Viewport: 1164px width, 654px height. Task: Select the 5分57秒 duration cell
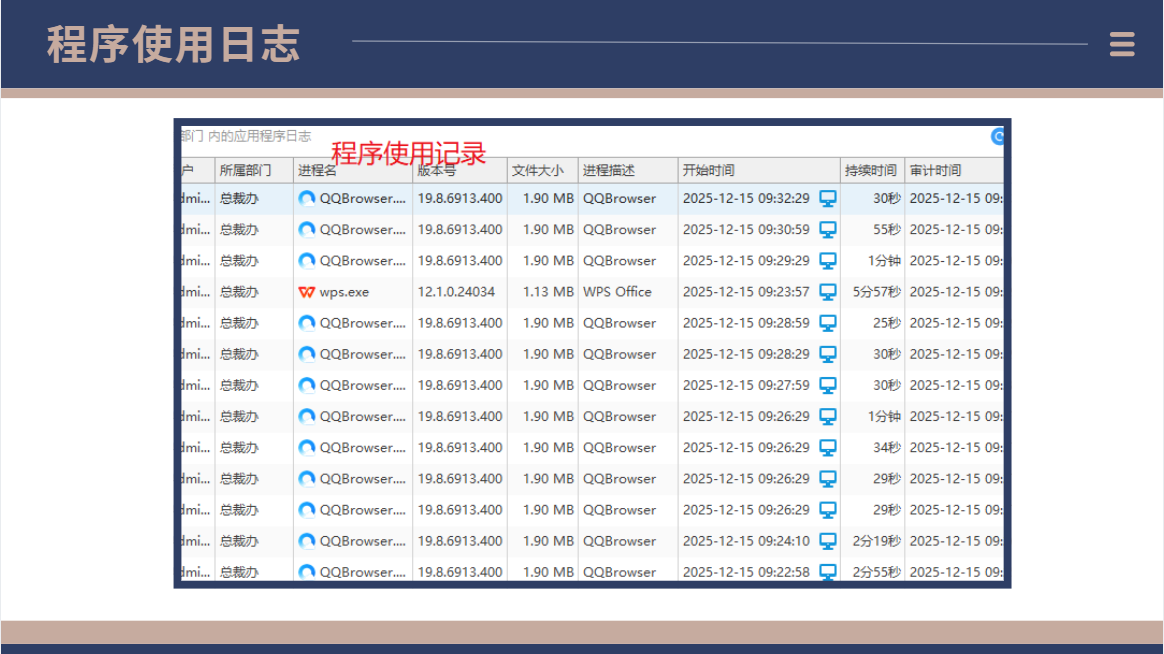point(876,292)
